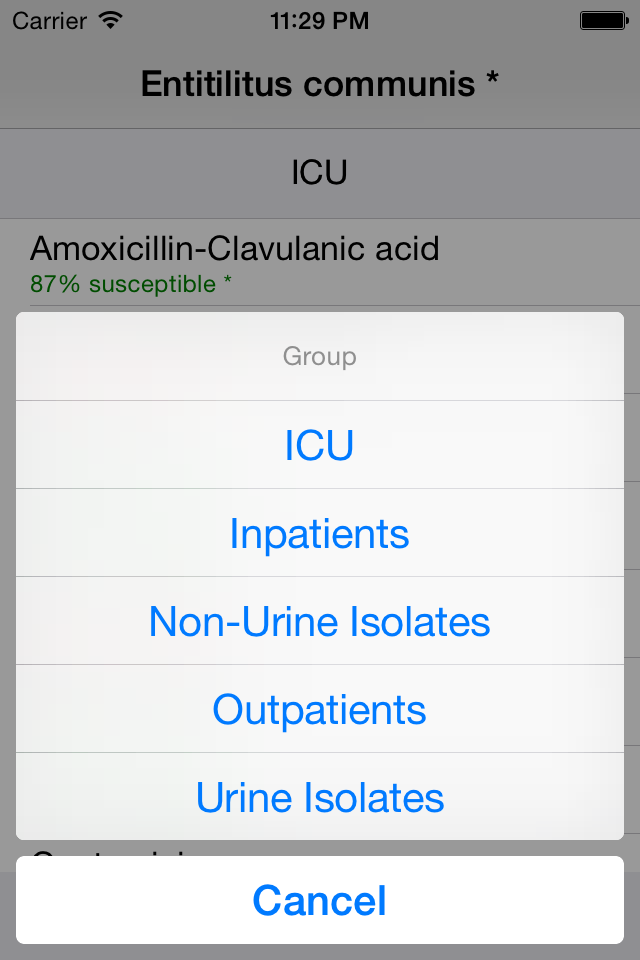
Task: Click the Entitilitus communis title
Action: point(308,84)
